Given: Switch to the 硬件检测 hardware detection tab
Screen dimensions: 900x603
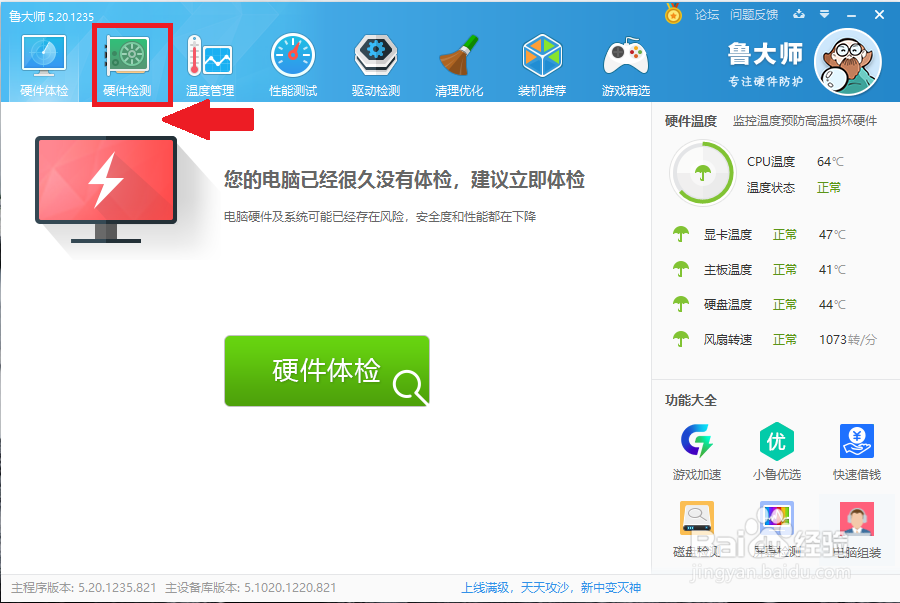Looking at the screenshot, I should [127, 64].
